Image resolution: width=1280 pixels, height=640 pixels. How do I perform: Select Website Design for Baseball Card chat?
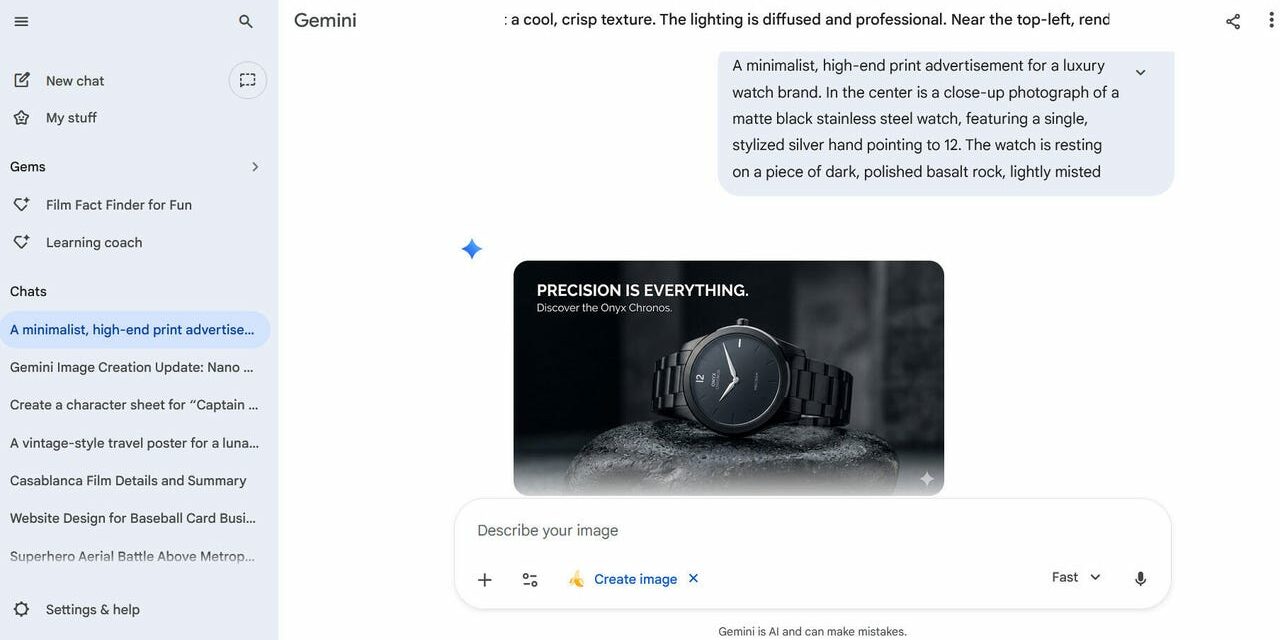click(x=133, y=518)
